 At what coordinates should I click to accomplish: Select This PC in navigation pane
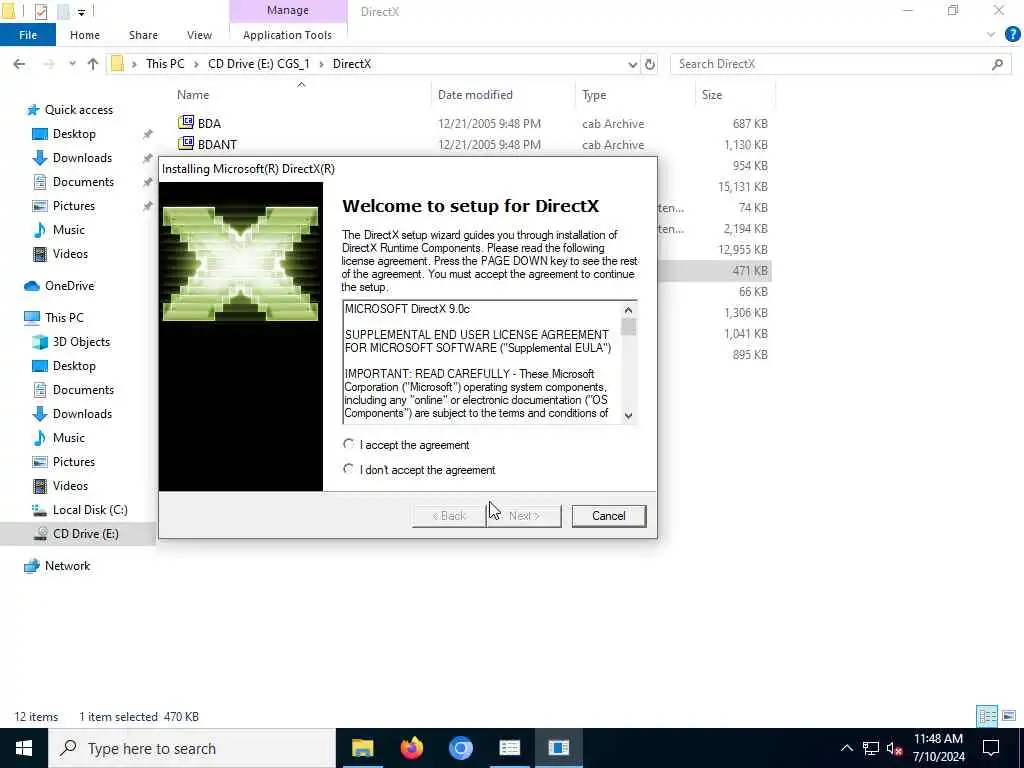point(64,318)
